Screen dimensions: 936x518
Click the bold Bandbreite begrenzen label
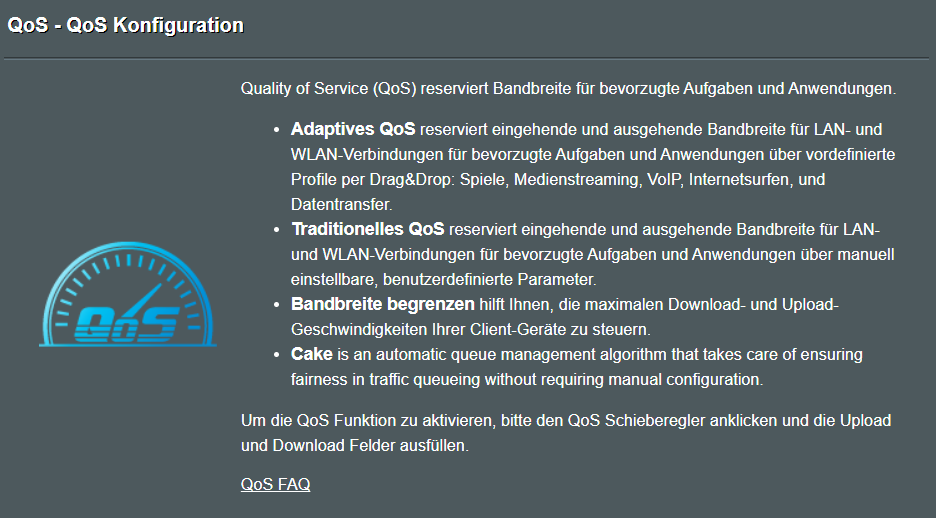coord(383,304)
